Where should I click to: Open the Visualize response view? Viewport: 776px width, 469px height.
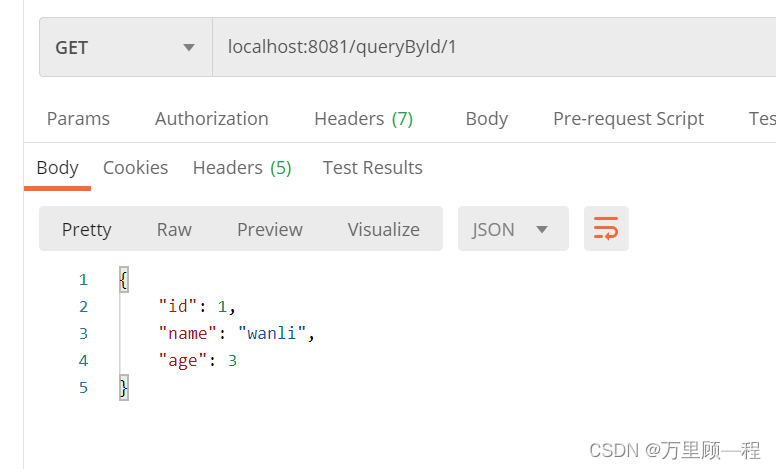[384, 230]
